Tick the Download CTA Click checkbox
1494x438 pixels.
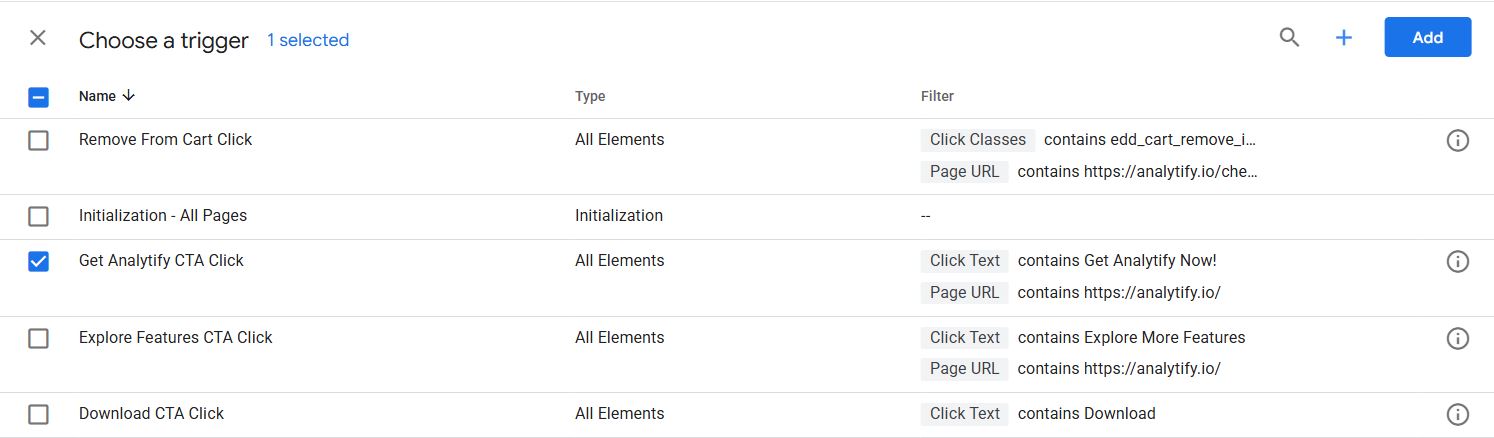38,414
